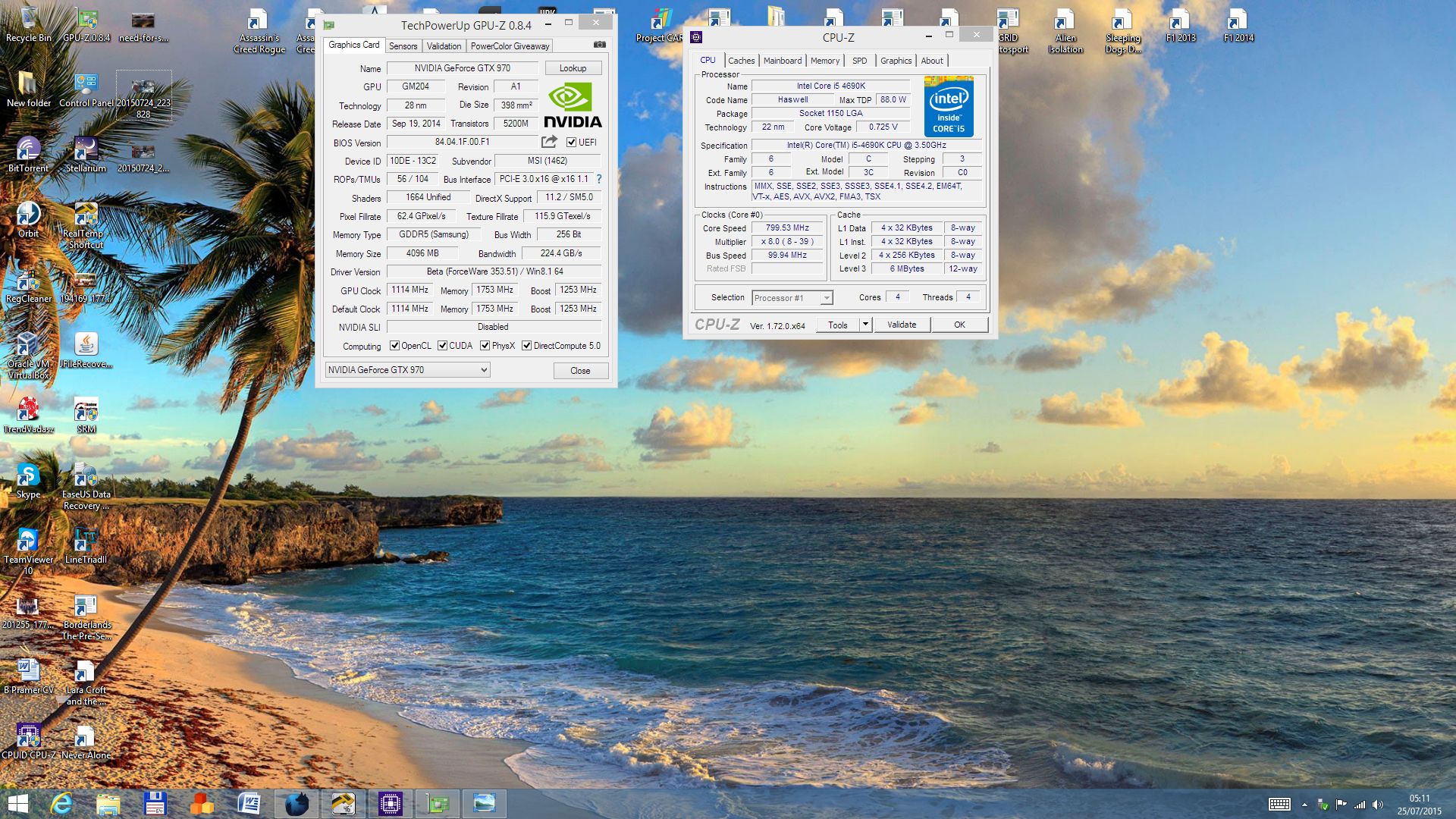Screen dimensions: 1456x819
Task: Click GPU-Z screenshot camera icon
Action: point(600,45)
